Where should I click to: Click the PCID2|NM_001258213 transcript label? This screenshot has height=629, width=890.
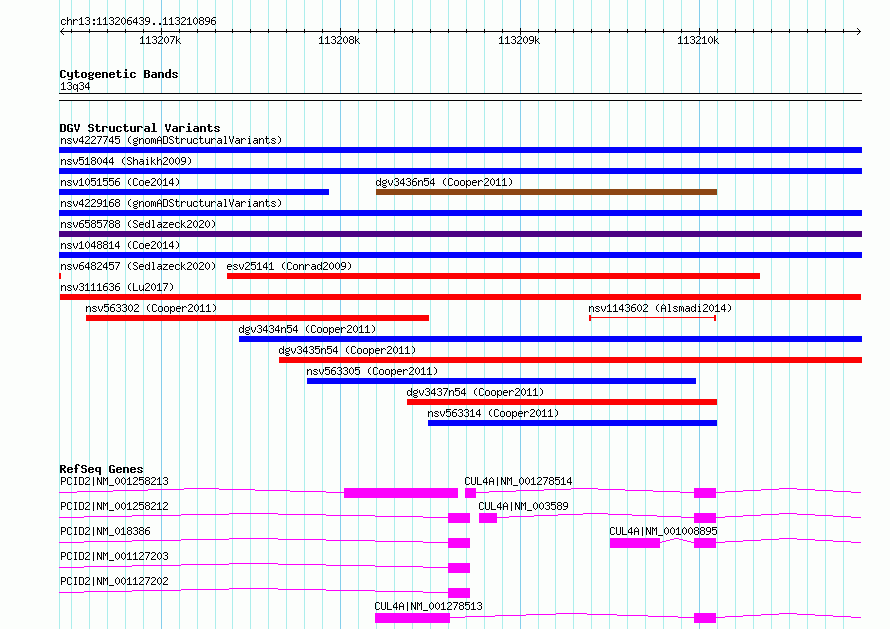[114, 481]
